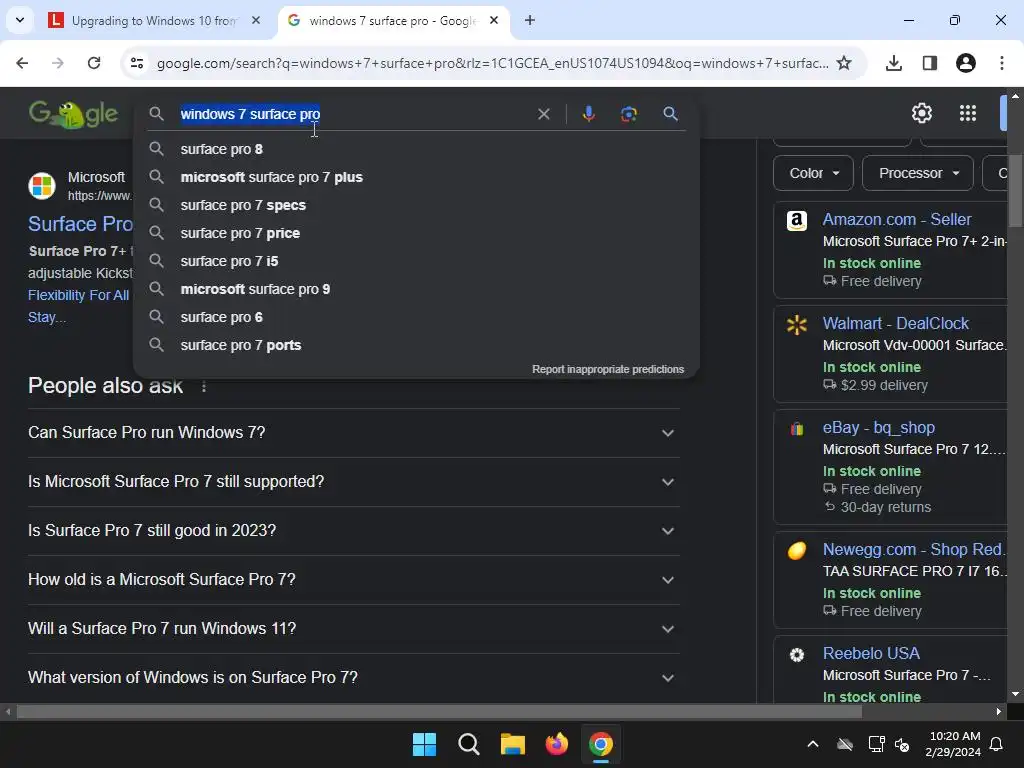
Task: Open notifications bell in tray
Action: point(997,744)
